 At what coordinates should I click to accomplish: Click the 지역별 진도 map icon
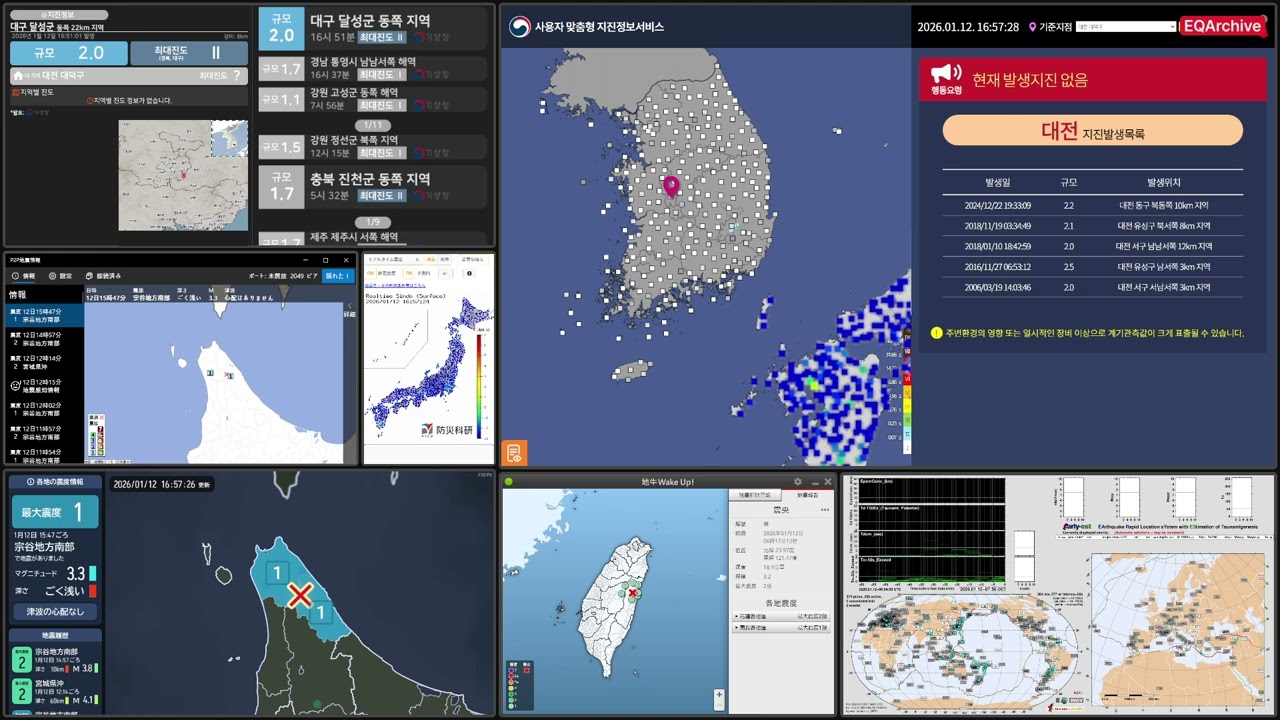[14, 92]
